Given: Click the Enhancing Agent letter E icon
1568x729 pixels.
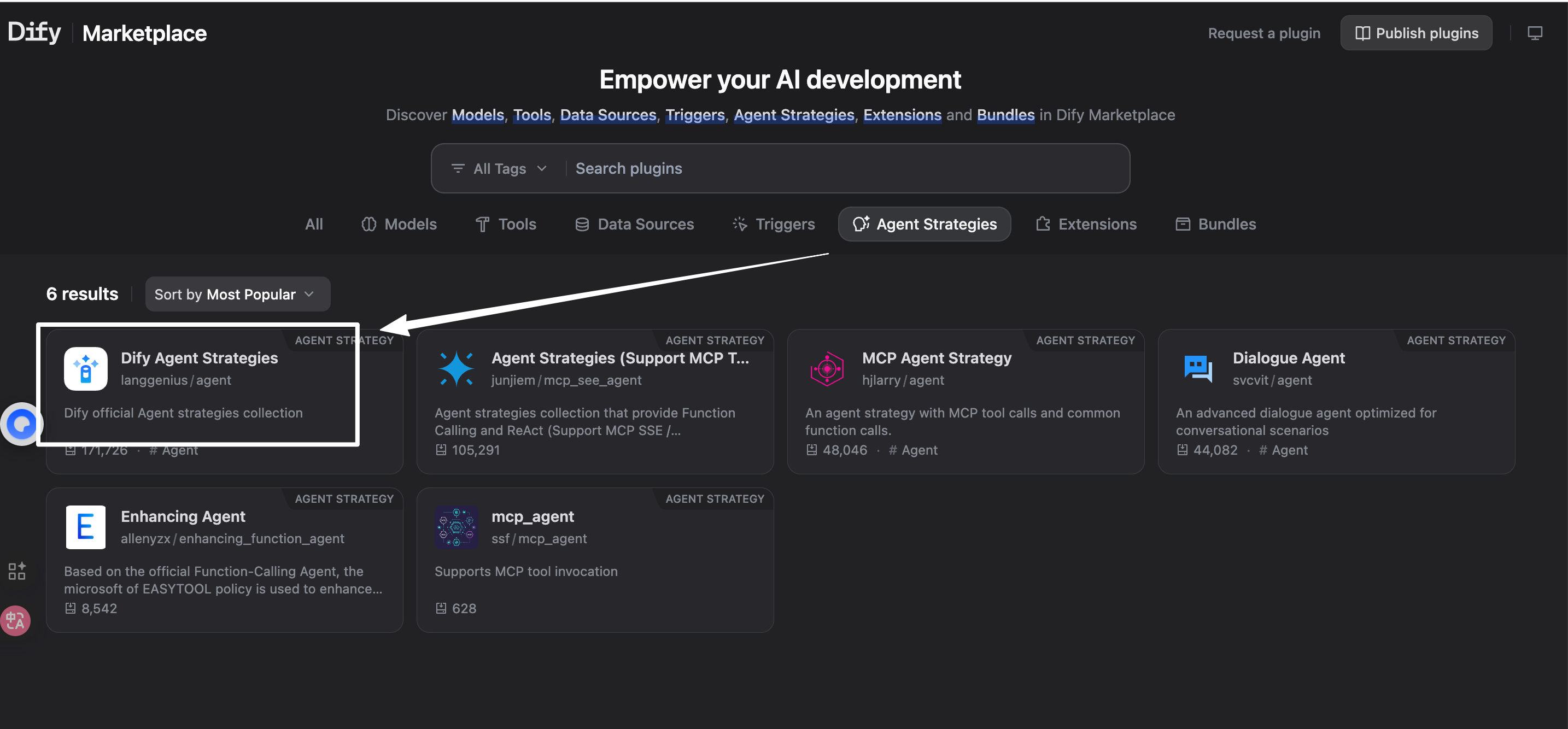Looking at the screenshot, I should tap(85, 527).
